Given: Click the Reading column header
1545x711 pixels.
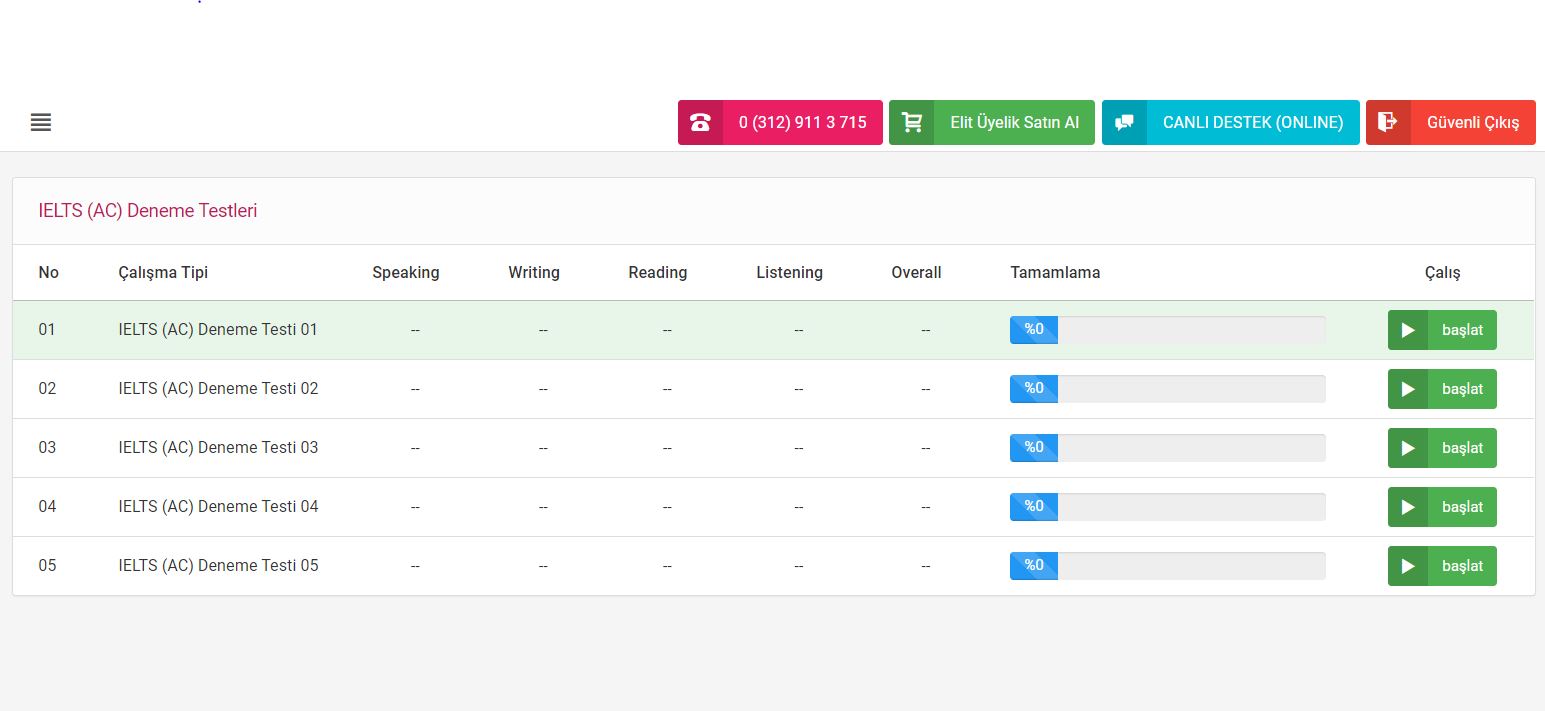Looking at the screenshot, I should 658,273.
